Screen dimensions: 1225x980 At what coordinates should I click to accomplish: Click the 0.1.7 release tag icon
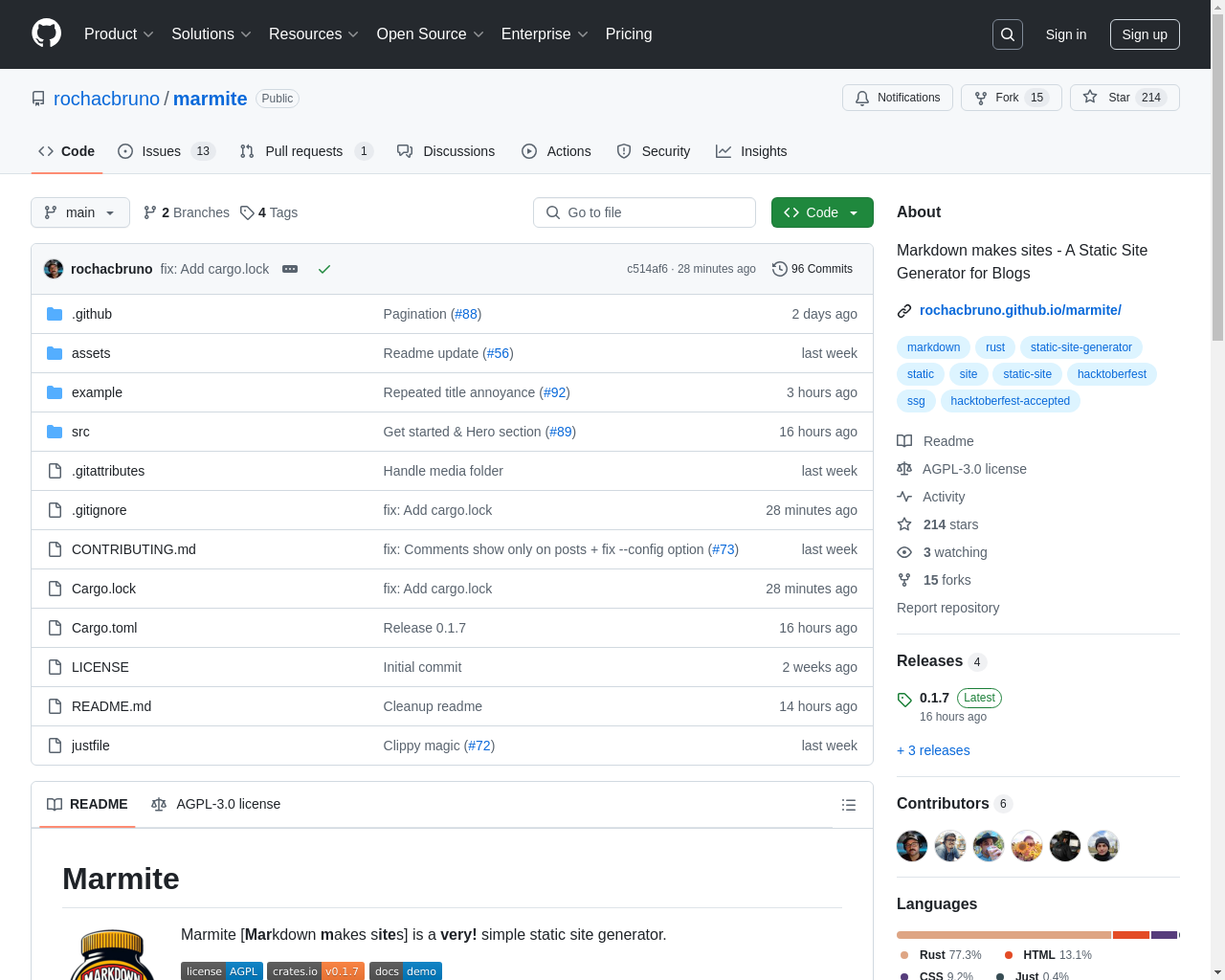(904, 700)
